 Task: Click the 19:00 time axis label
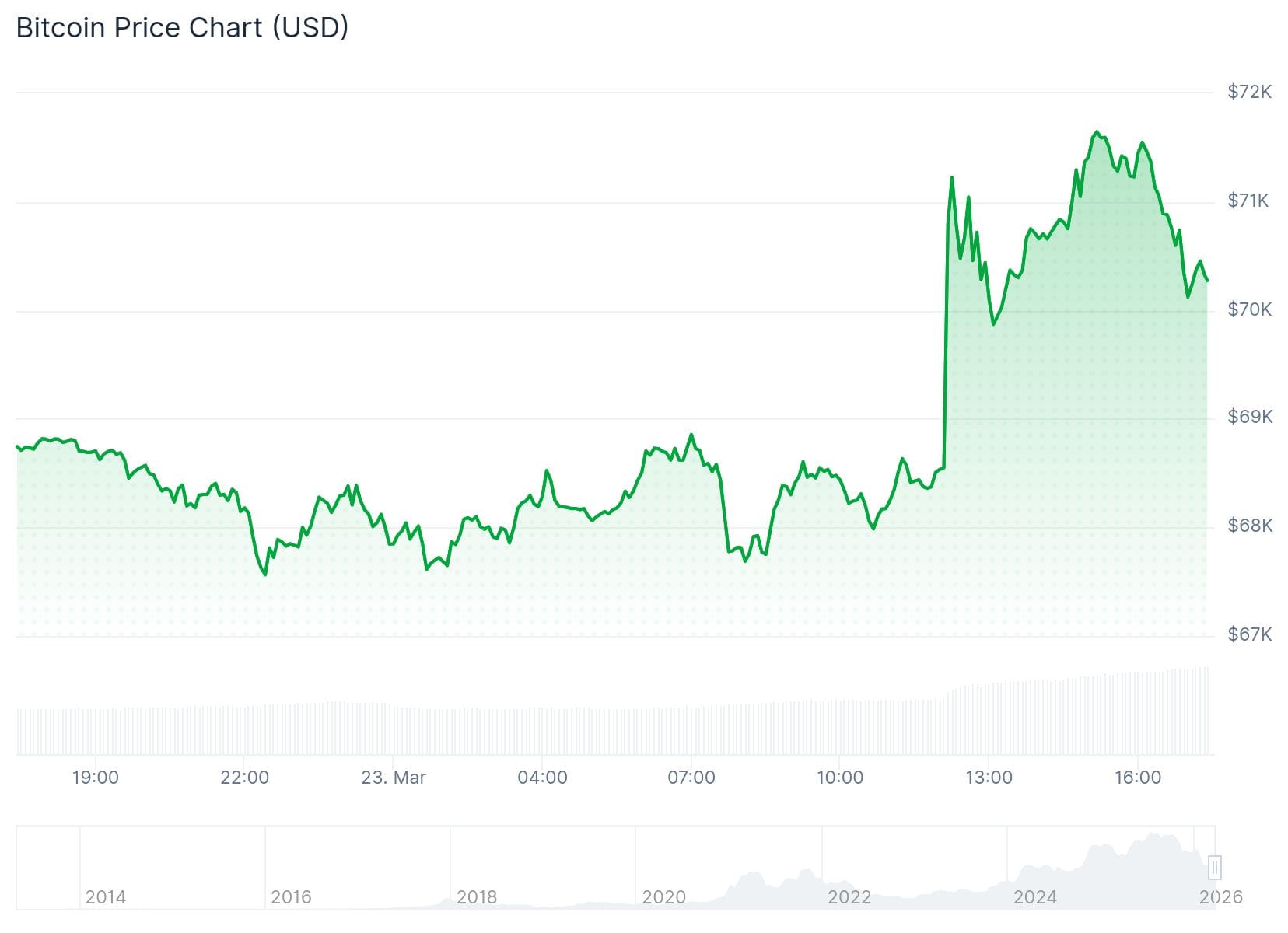pyautogui.click(x=96, y=777)
